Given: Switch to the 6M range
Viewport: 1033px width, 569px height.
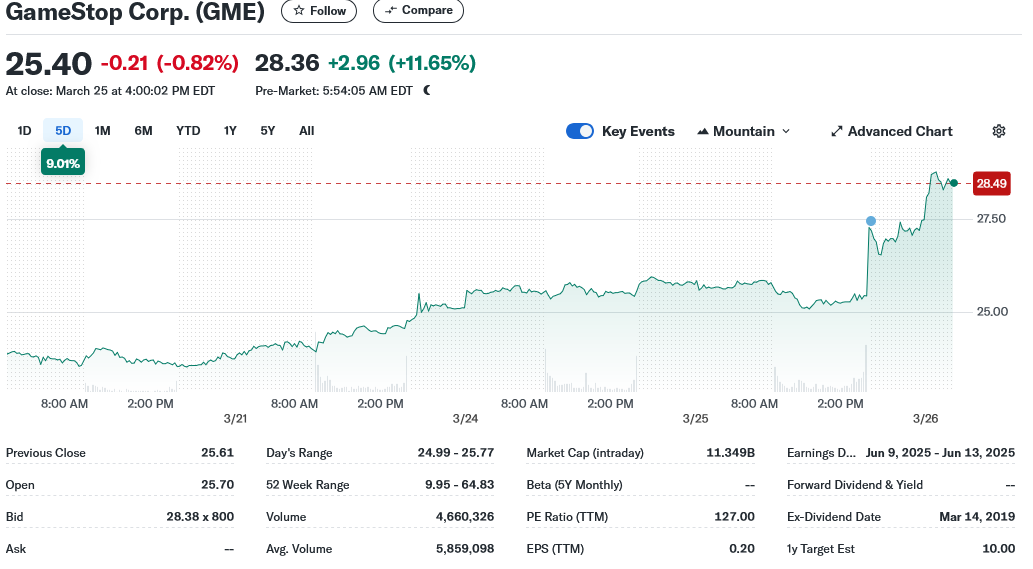Looking at the screenshot, I should [x=143, y=130].
